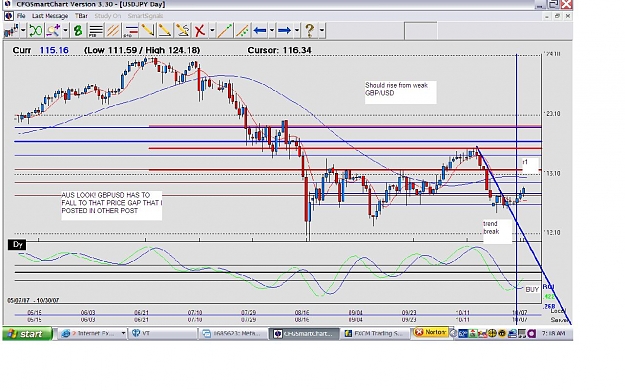Open the Study On menu

[108, 16]
